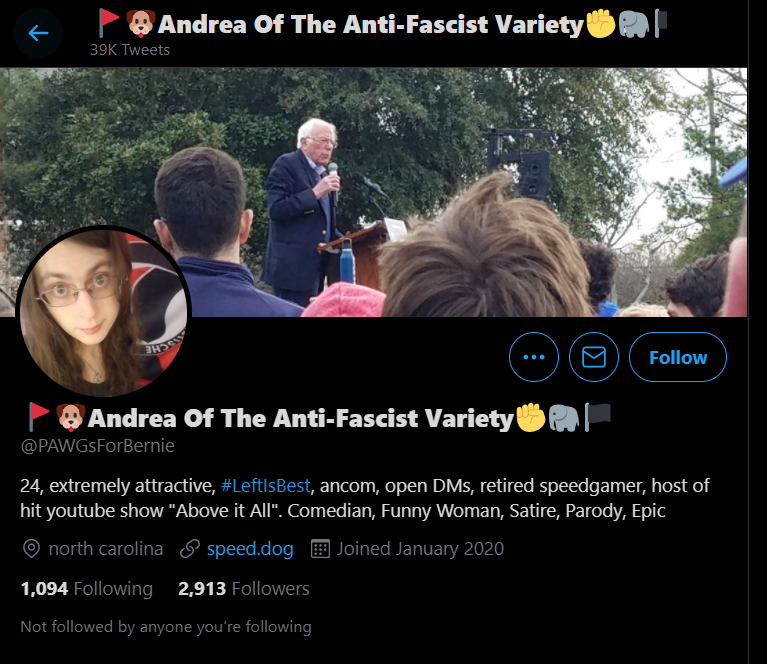Click the raised fist emoji in header title
The image size is (767, 664).
click(x=601, y=23)
